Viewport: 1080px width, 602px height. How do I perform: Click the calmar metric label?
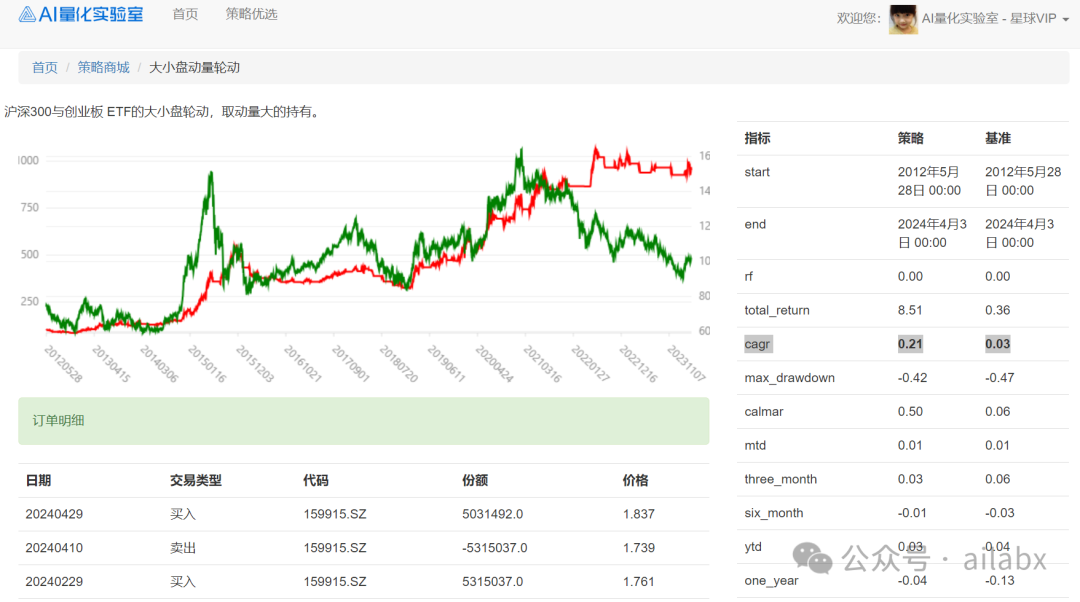click(764, 412)
